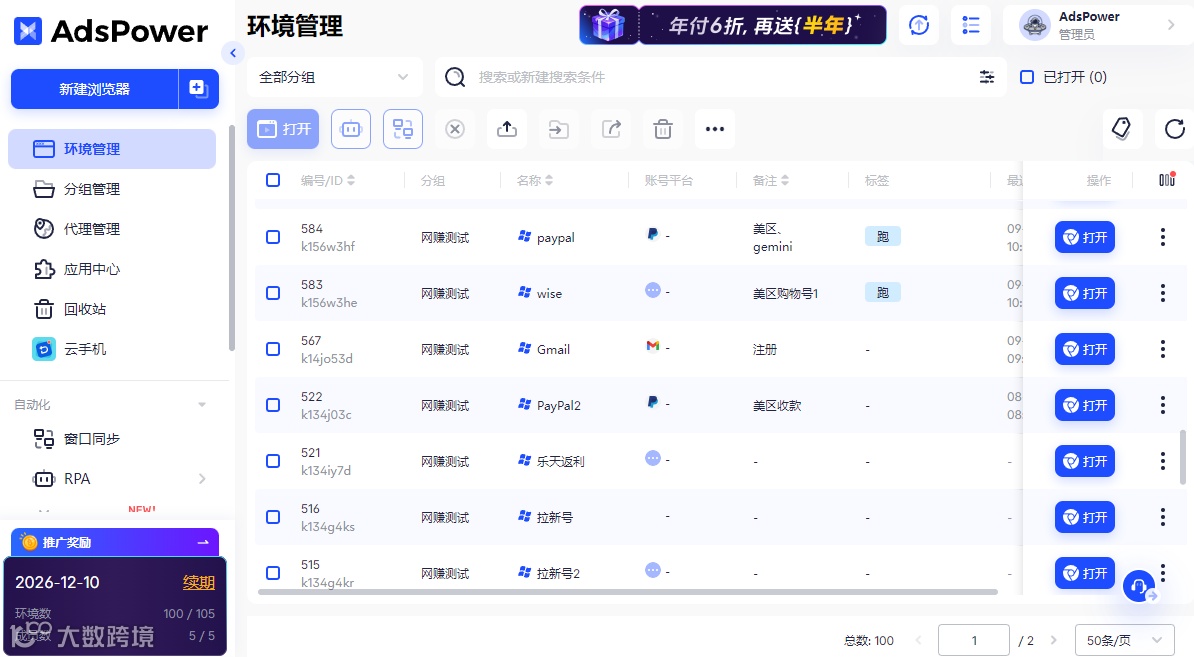This screenshot has height=657, width=1194.
Task: Click the window sync toolbar icon
Action: [403, 129]
